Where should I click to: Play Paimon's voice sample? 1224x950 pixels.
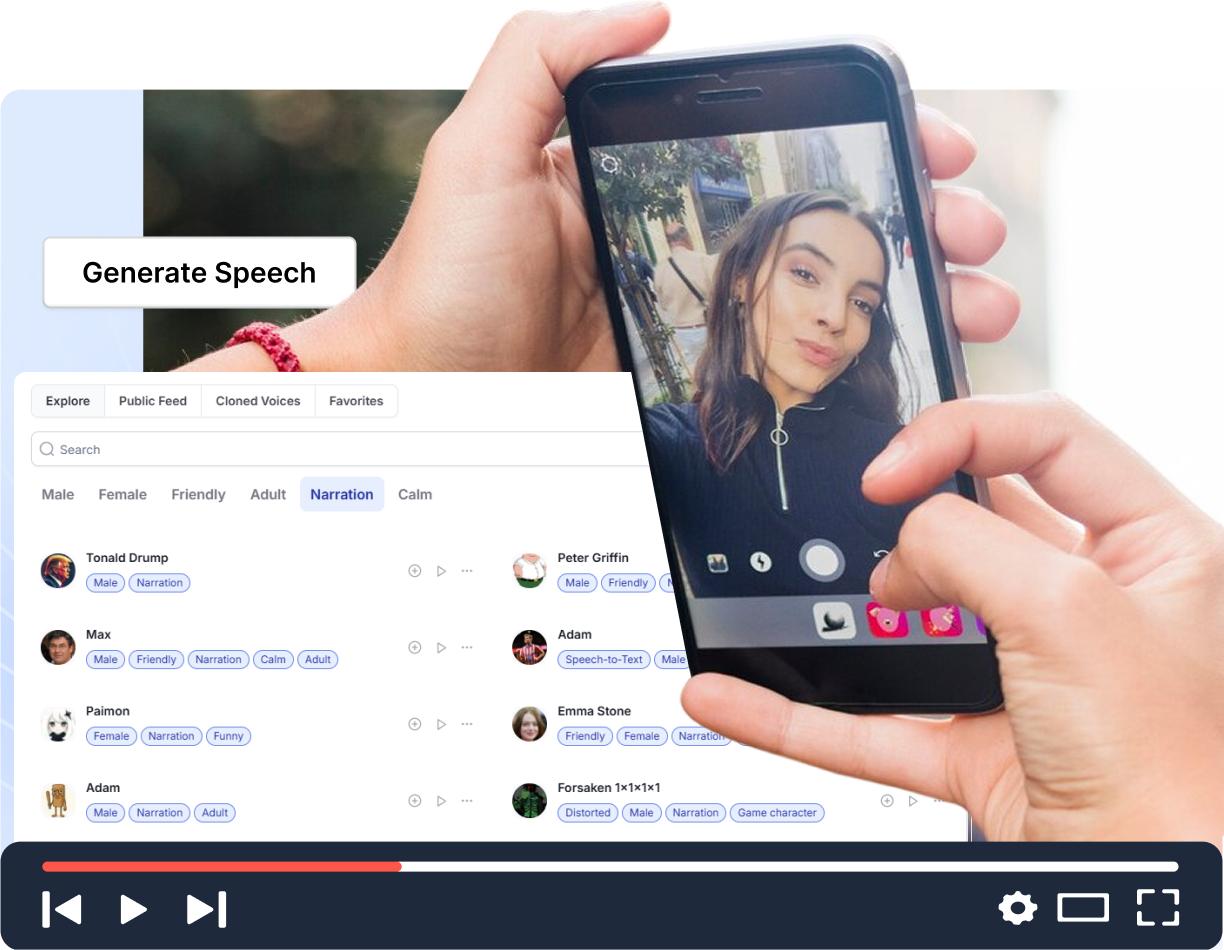[x=440, y=724]
